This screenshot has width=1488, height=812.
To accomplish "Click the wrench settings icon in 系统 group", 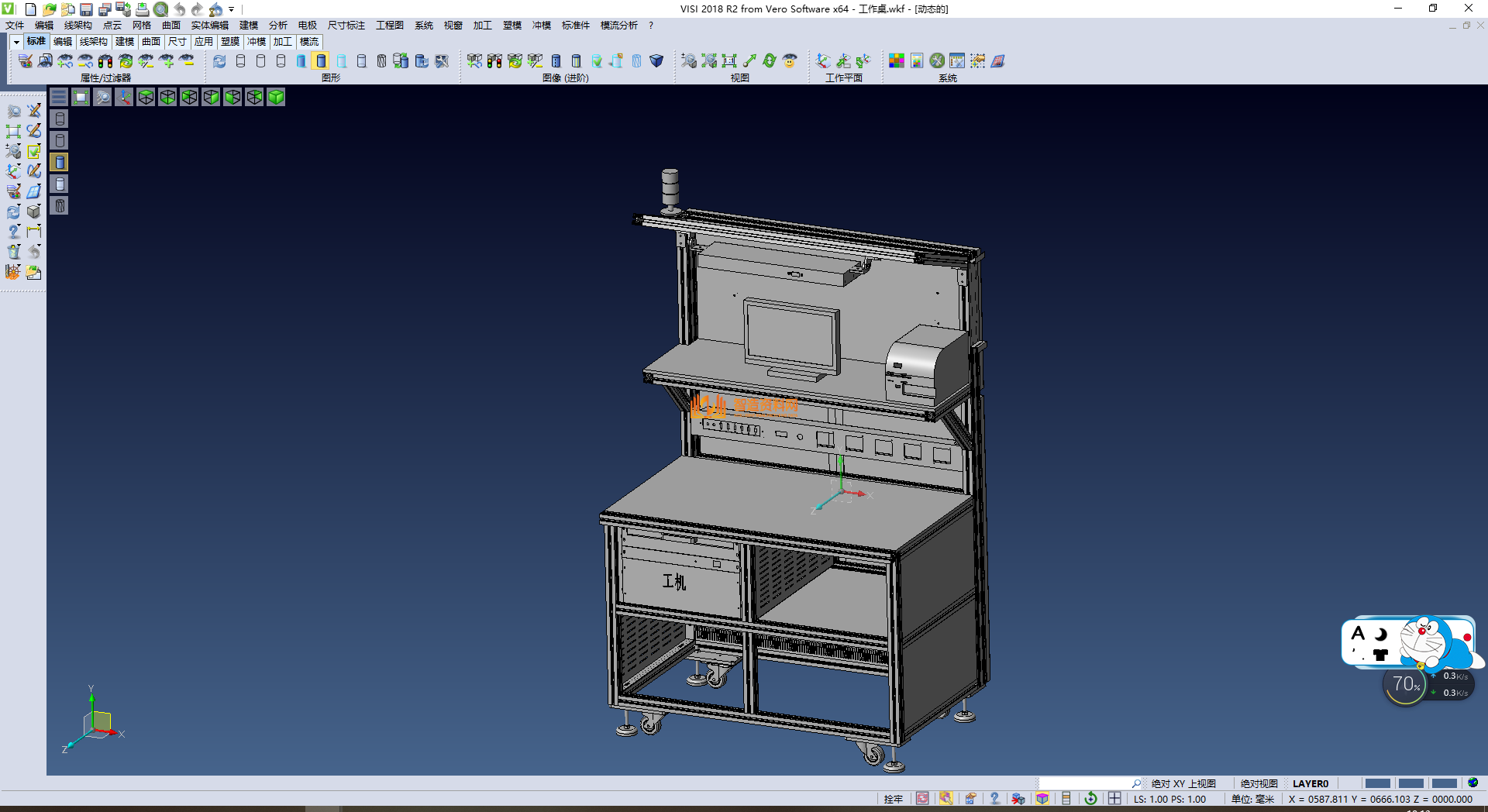I will pos(937,61).
